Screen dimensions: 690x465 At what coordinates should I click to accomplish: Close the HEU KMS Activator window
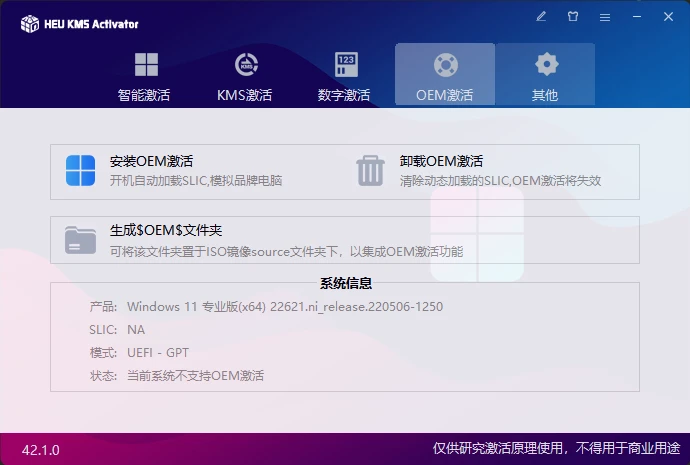pos(668,17)
